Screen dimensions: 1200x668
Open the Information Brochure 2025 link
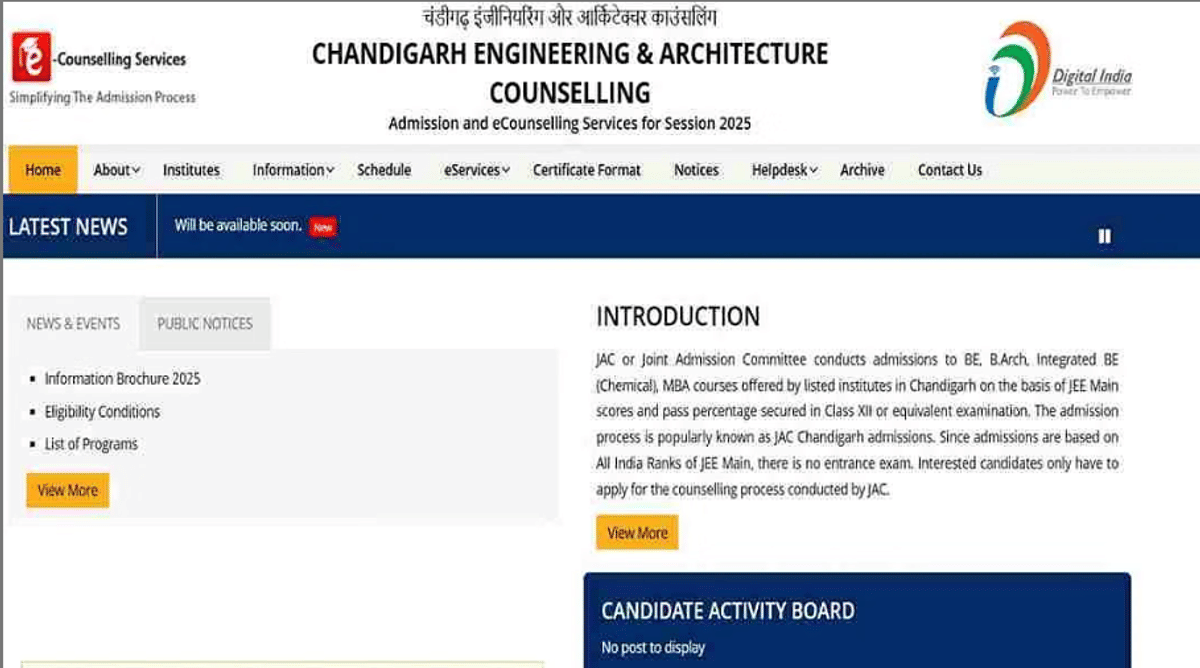pyautogui.click(x=123, y=379)
